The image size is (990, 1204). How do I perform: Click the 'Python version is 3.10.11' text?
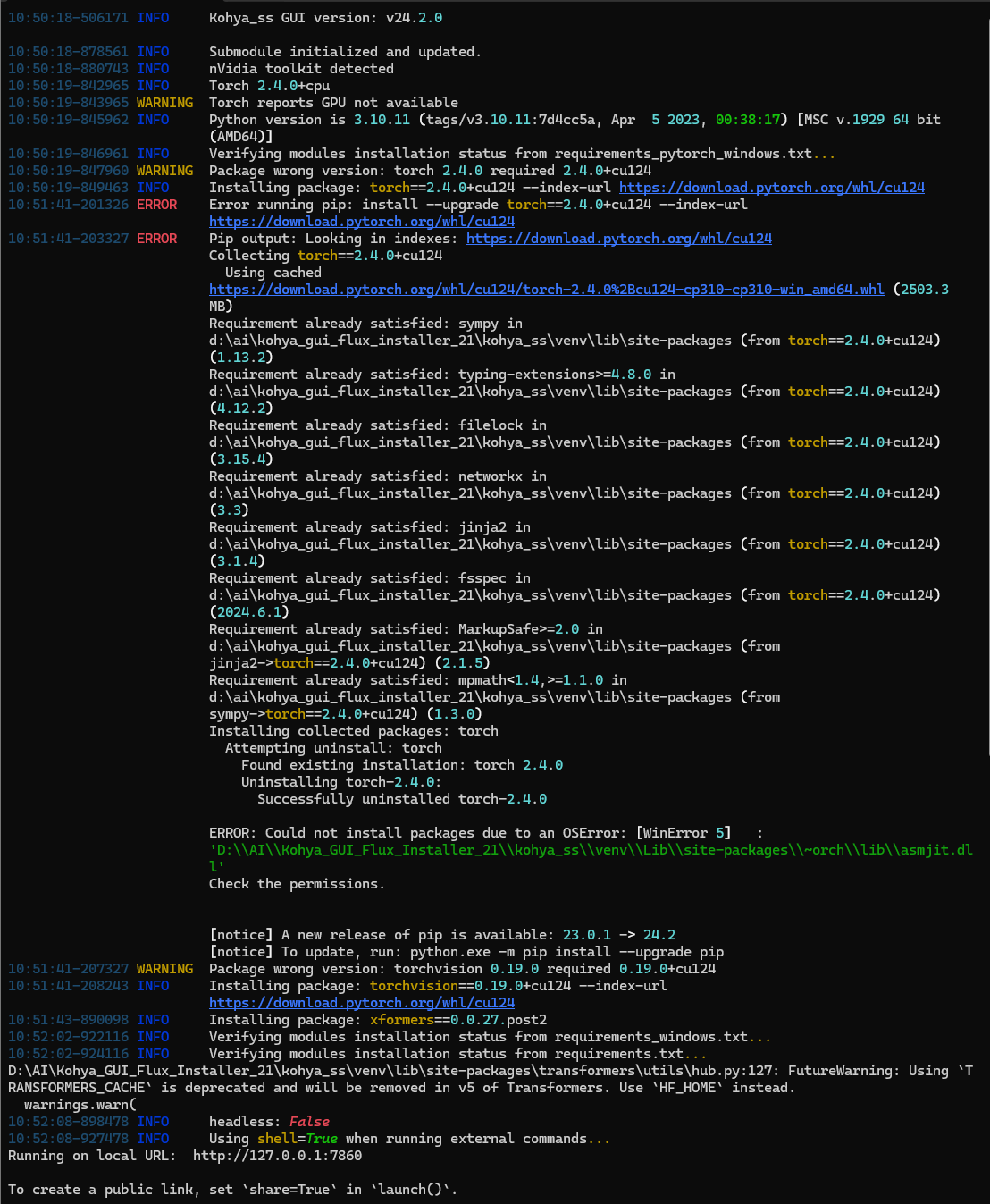click(x=309, y=120)
